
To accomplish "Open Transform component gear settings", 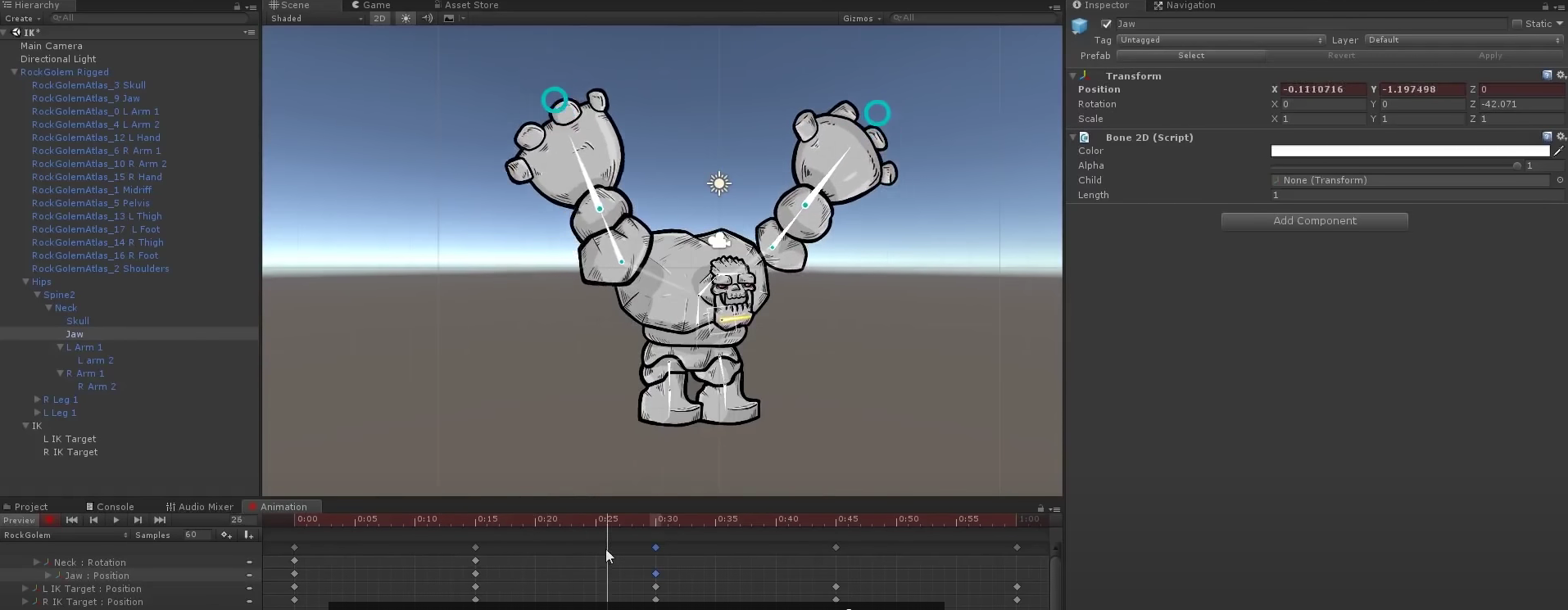I will tap(1561, 75).
